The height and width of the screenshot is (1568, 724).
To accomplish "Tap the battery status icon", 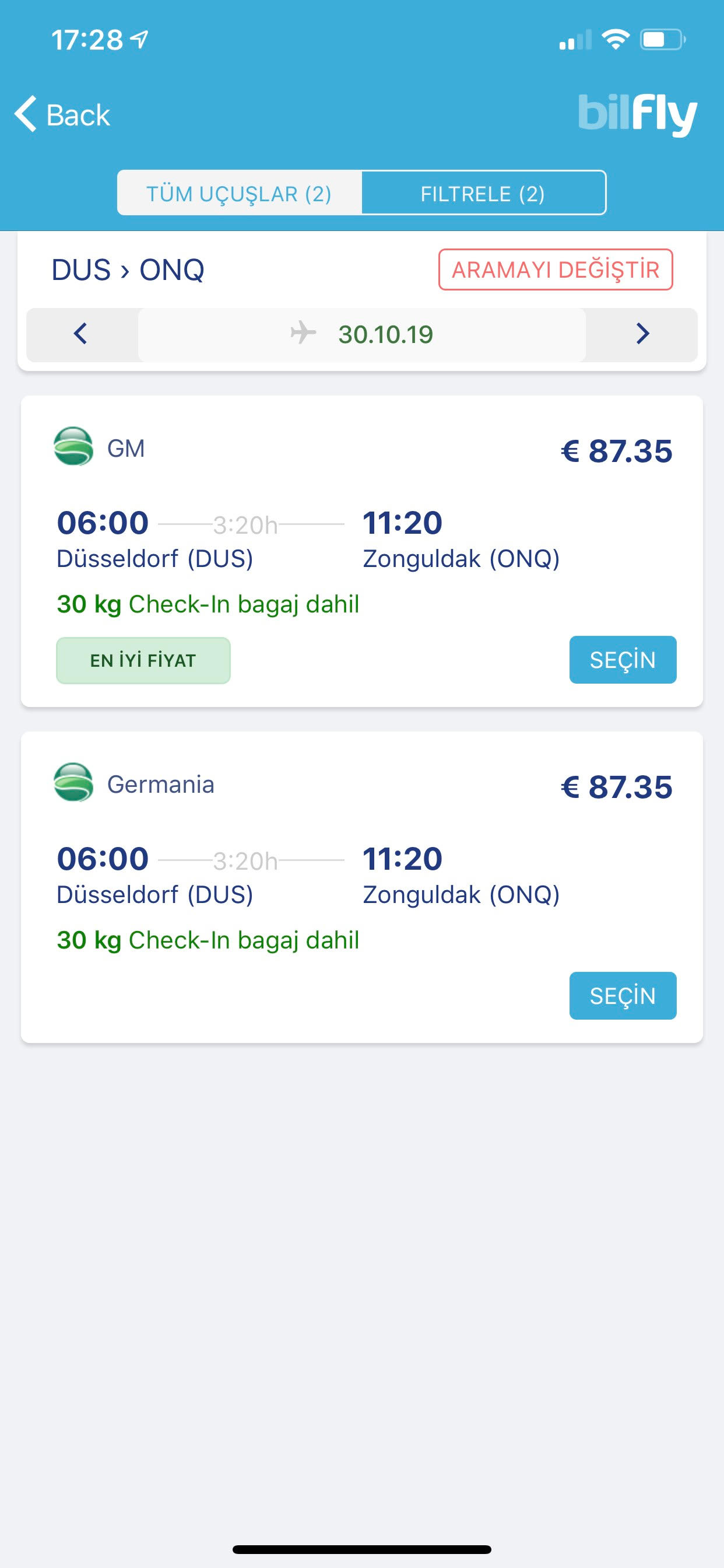I will point(663,40).
